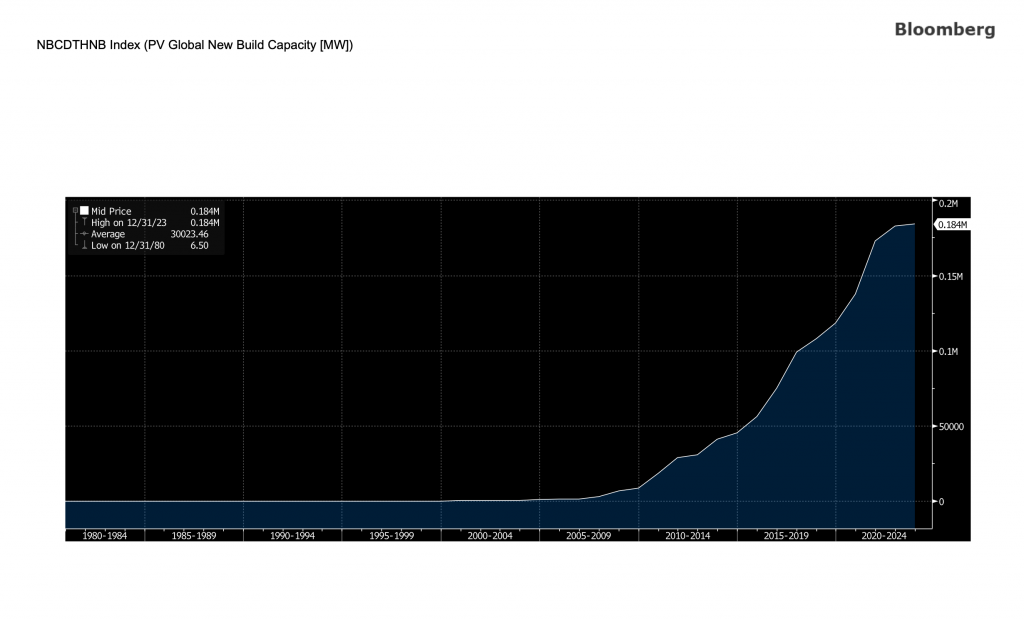
Task: Click the 1980-1984 x-axis segment
Action: click(x=105, y=536)
